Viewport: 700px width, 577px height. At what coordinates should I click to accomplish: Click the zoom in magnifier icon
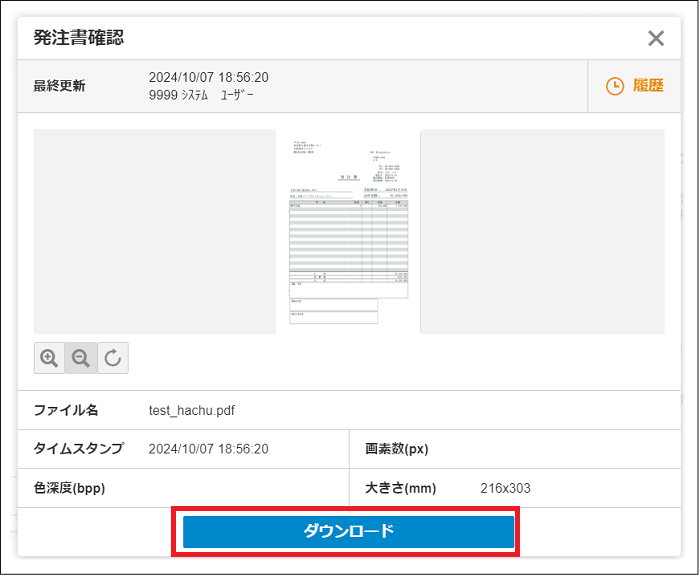pyautogui.click(x=49, y=358)
